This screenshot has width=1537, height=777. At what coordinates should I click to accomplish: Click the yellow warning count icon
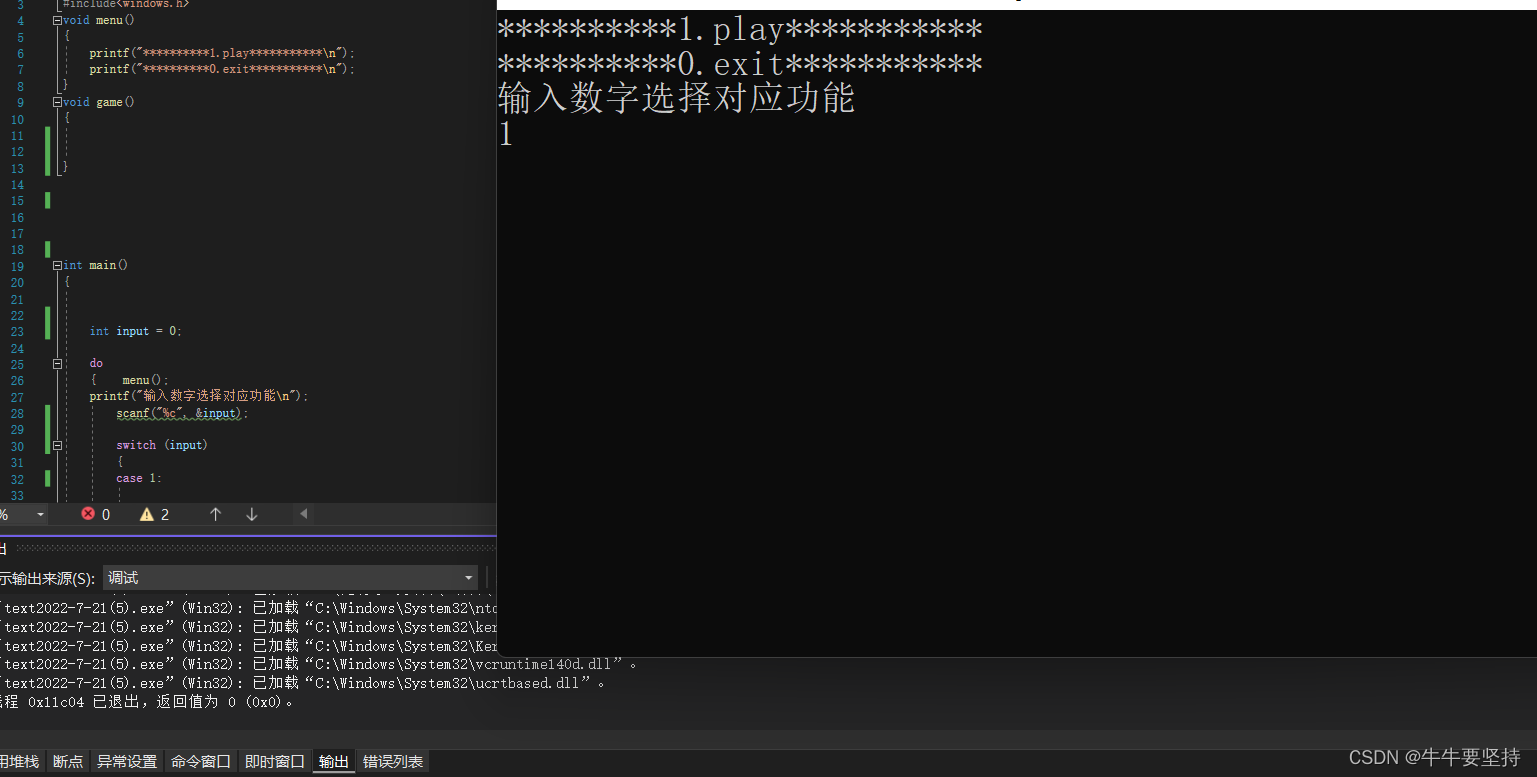(x=147, y=514)
